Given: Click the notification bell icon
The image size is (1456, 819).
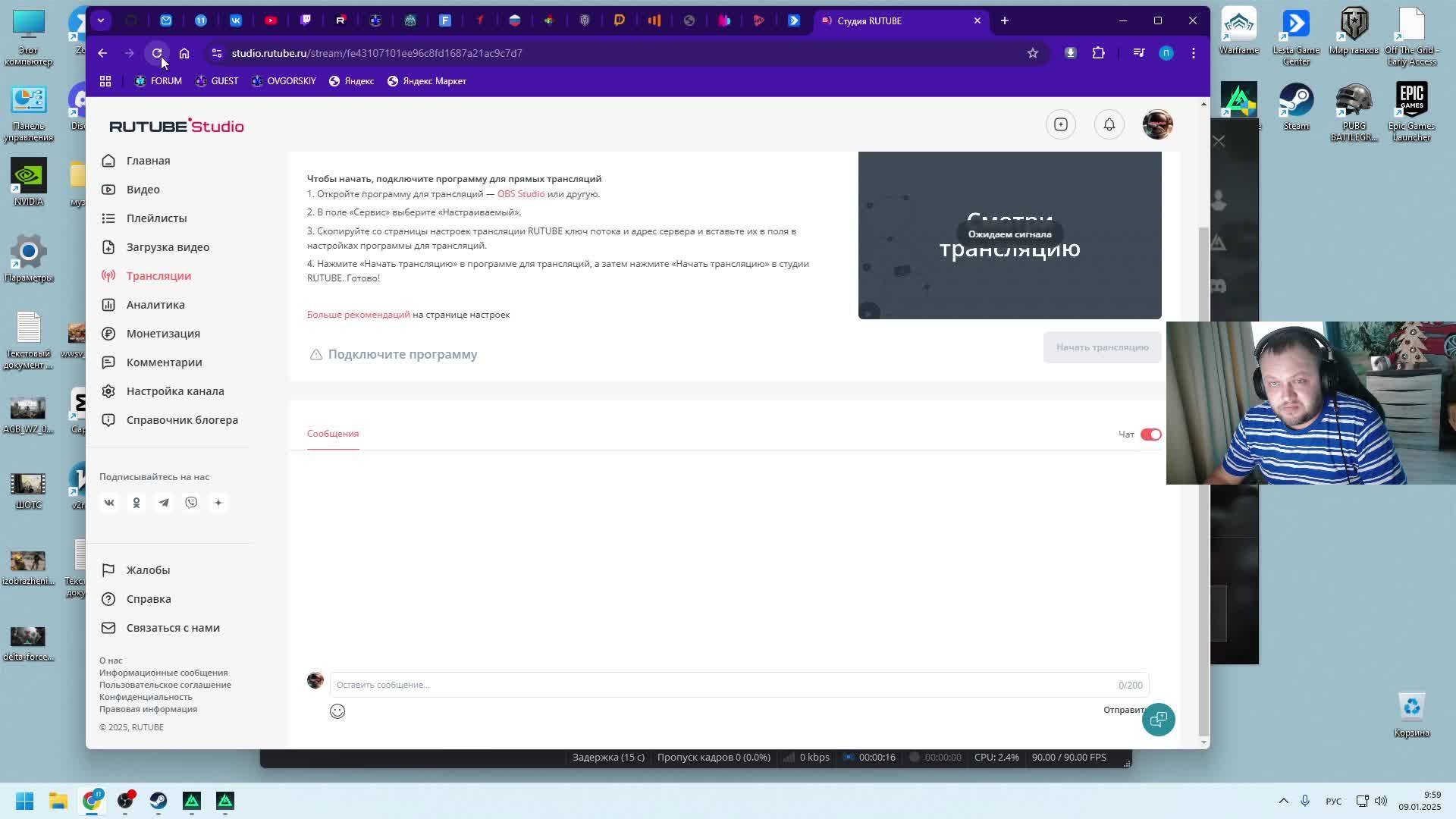Looking at the screenshot, I should click(x=1109, y=124).
